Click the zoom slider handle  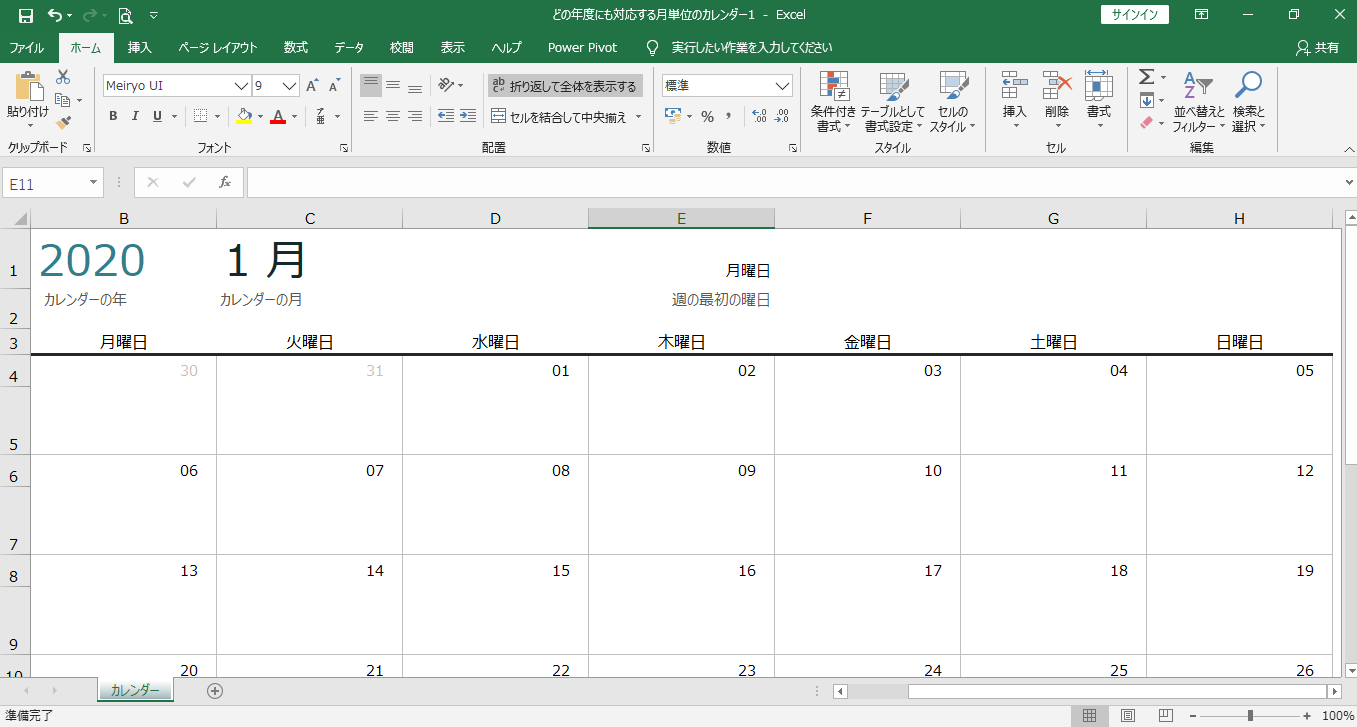point(1250,716)
